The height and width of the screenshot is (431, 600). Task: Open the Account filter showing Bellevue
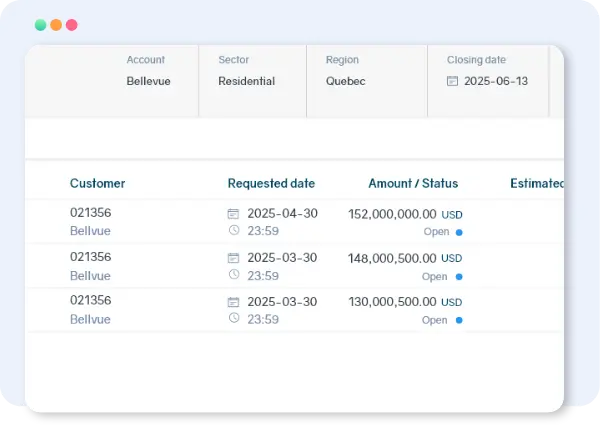[x=148, y=81]
